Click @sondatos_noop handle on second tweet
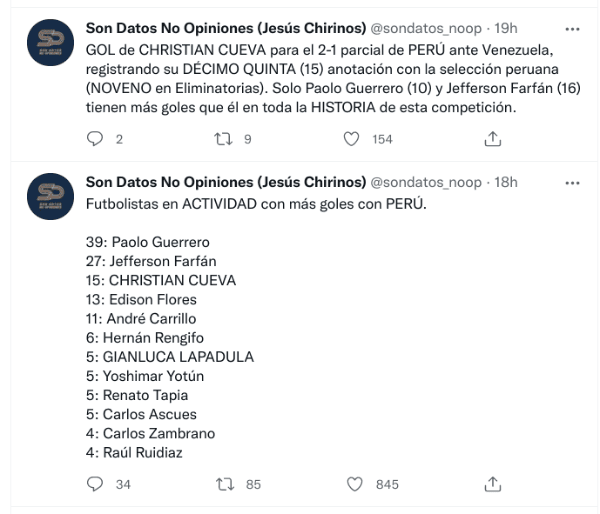This screenshot has width=600, height=514. (425, 182)
